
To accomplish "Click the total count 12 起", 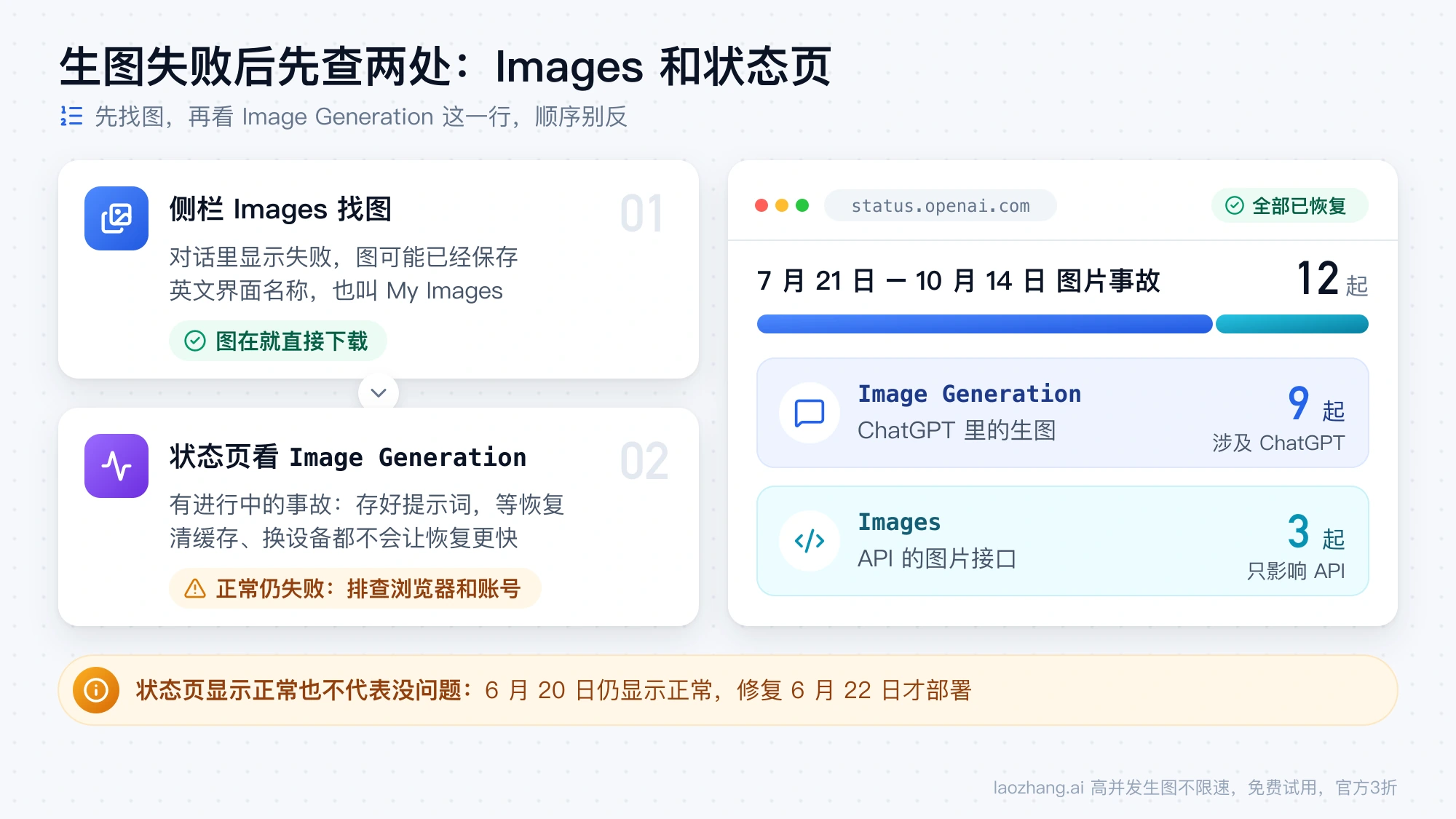I will [1332, 279].
